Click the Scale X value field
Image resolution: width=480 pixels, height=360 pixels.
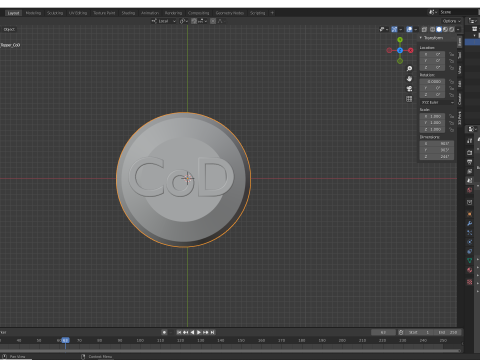point(432,116)
